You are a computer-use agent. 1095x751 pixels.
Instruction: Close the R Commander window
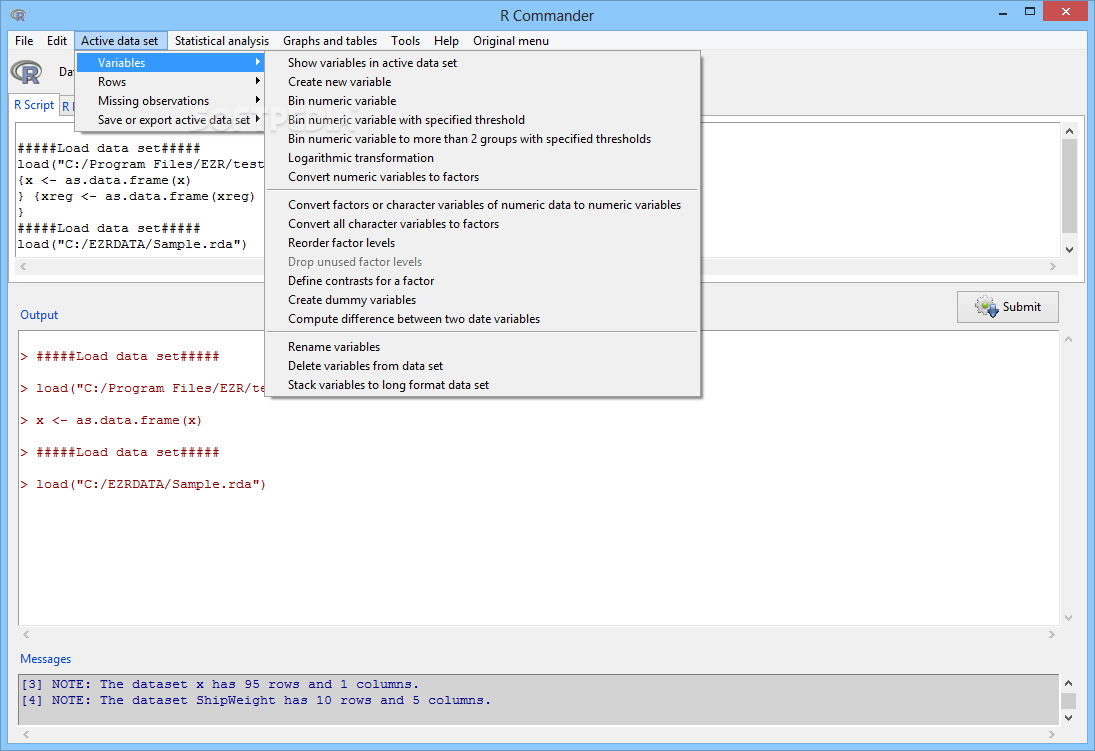pos(1066,11)
